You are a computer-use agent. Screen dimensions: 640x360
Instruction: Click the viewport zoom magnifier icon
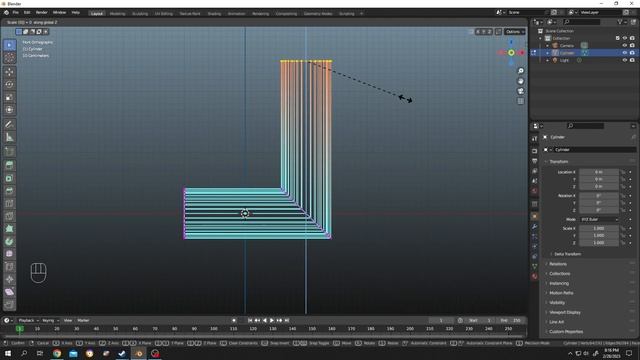[520, 71]
